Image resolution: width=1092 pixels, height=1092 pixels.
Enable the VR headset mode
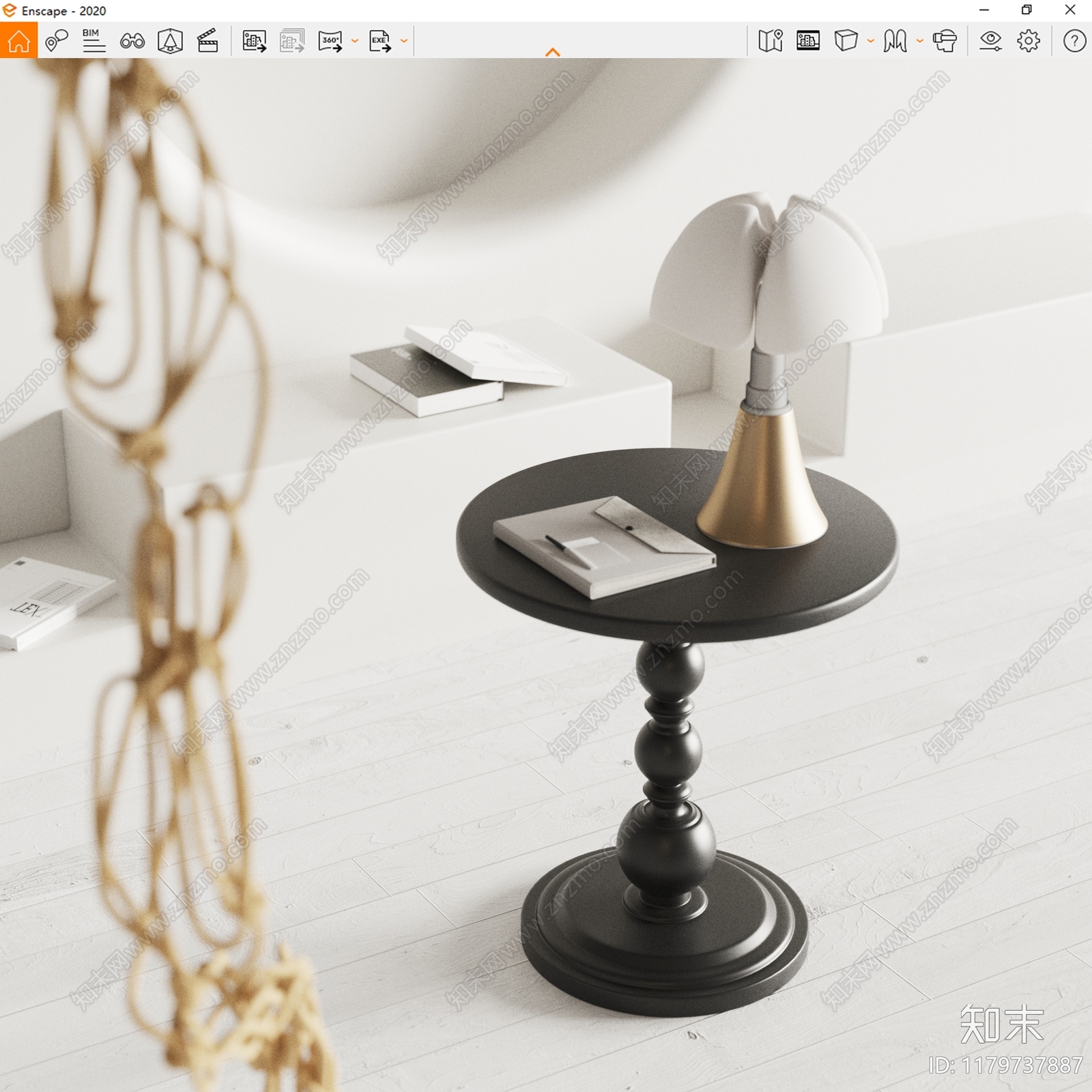point(945,41)
